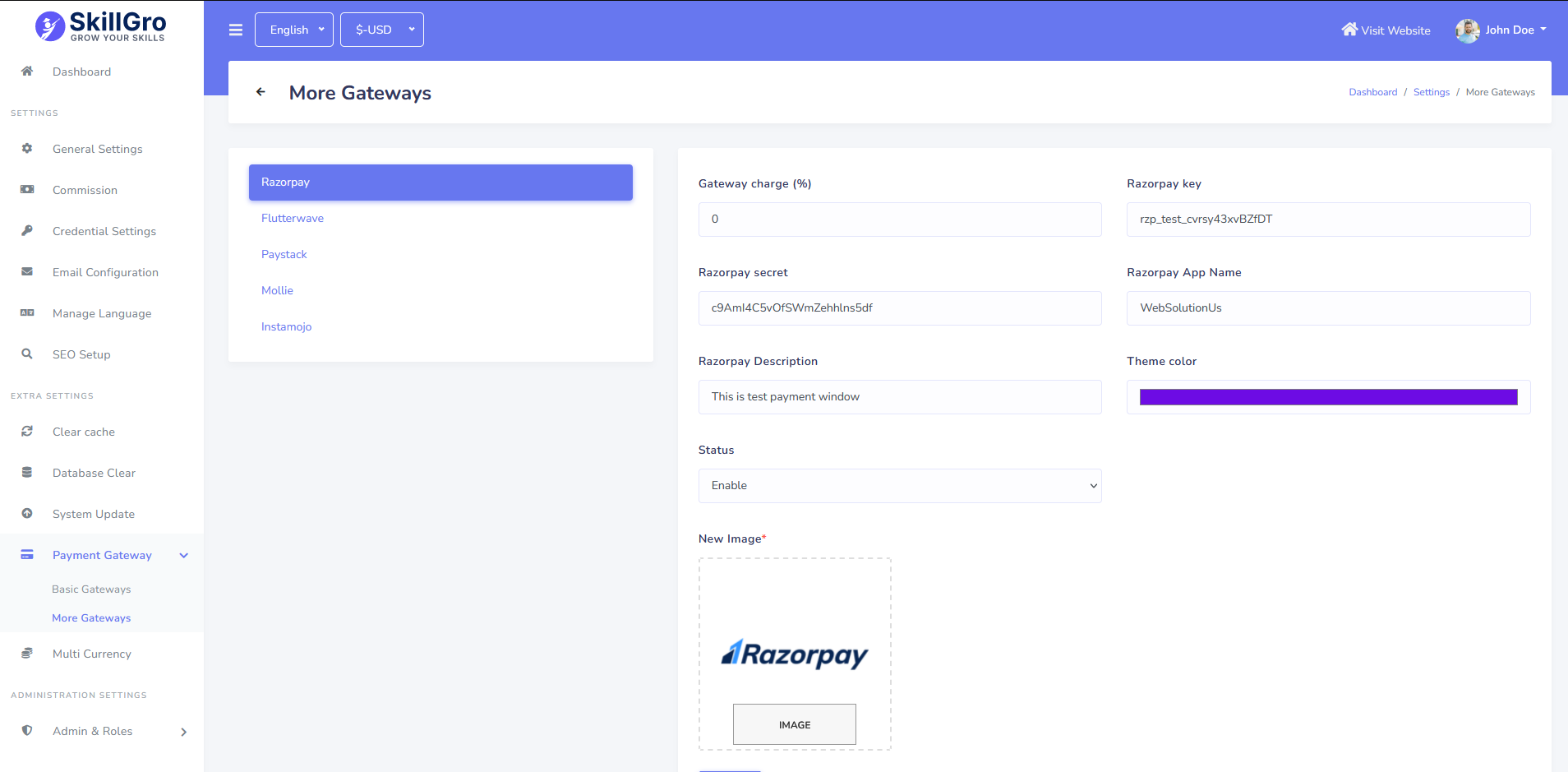Open Credential Settings in sidebar
The width and height of the screenshot is (1568, 772).
click(x=104, y=231)
